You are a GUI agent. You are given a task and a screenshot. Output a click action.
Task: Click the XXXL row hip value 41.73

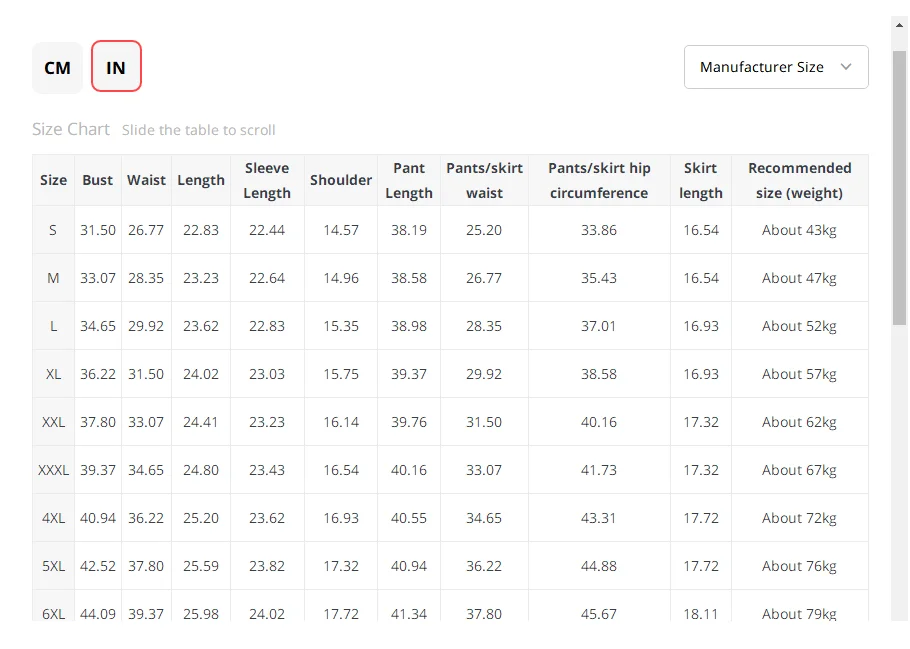click(599, 470)
